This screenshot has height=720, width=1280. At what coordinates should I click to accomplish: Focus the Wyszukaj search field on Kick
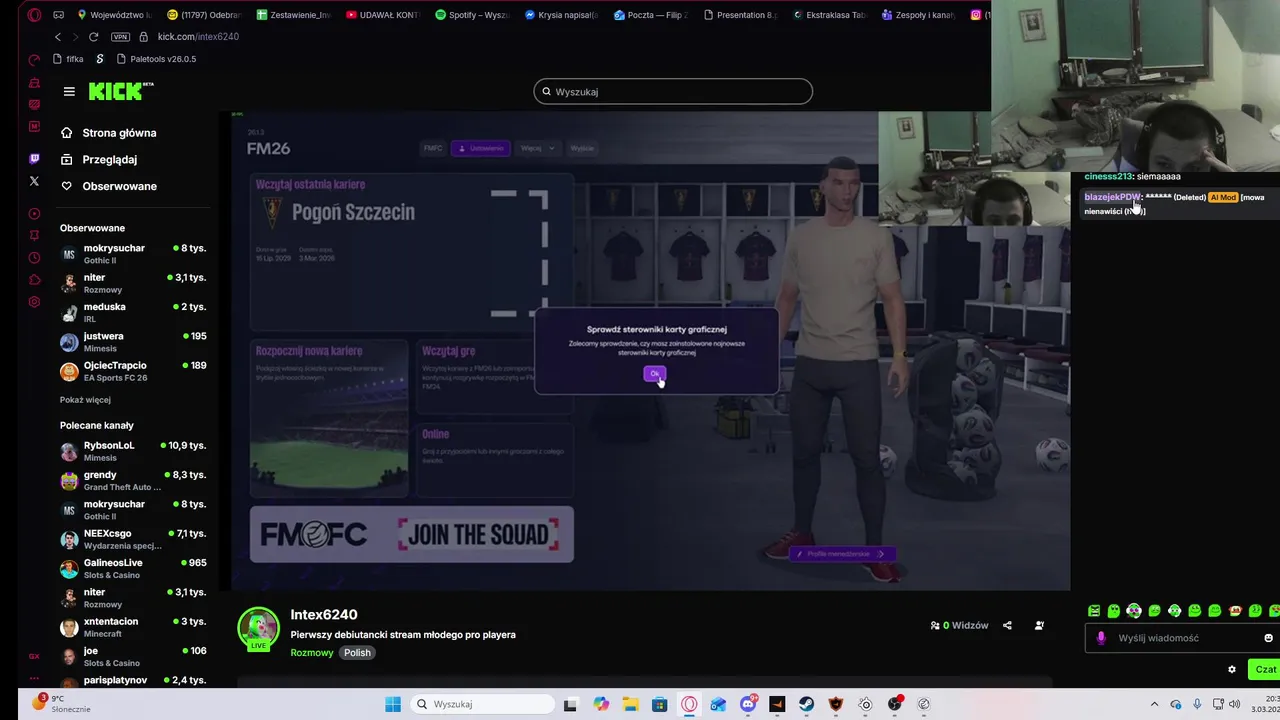(x=673, y=91)
